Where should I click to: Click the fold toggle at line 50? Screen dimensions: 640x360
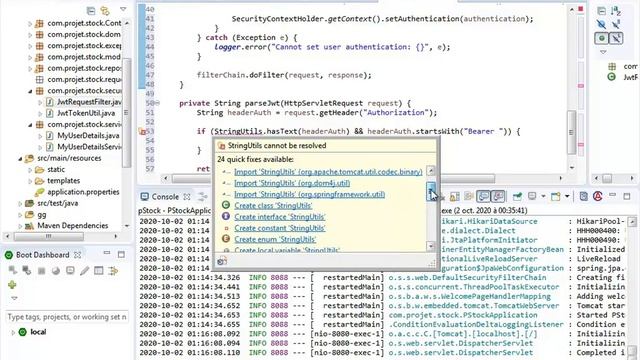click(x=158, y=103)
